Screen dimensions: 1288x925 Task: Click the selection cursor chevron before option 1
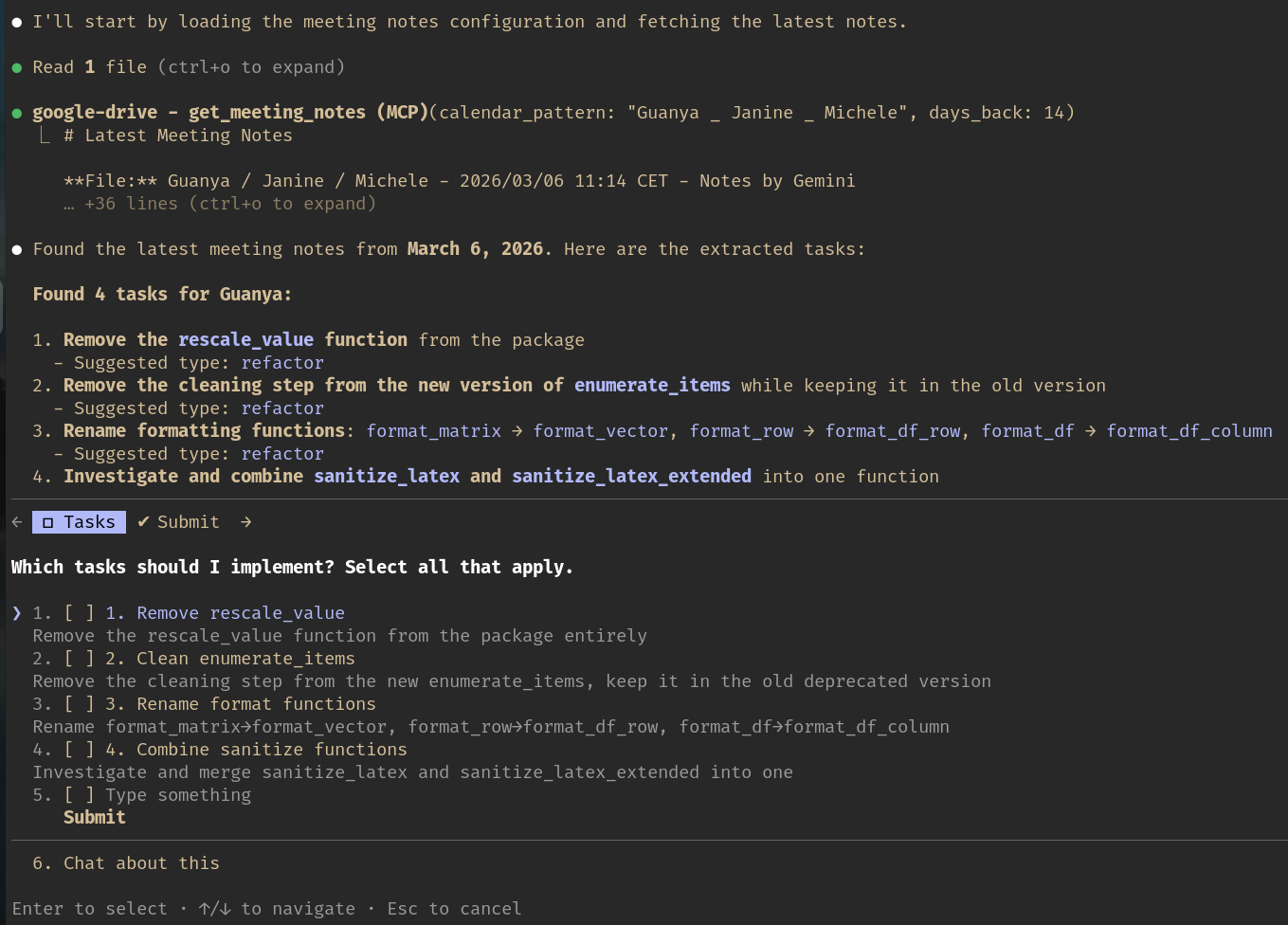tap(17, 613)
